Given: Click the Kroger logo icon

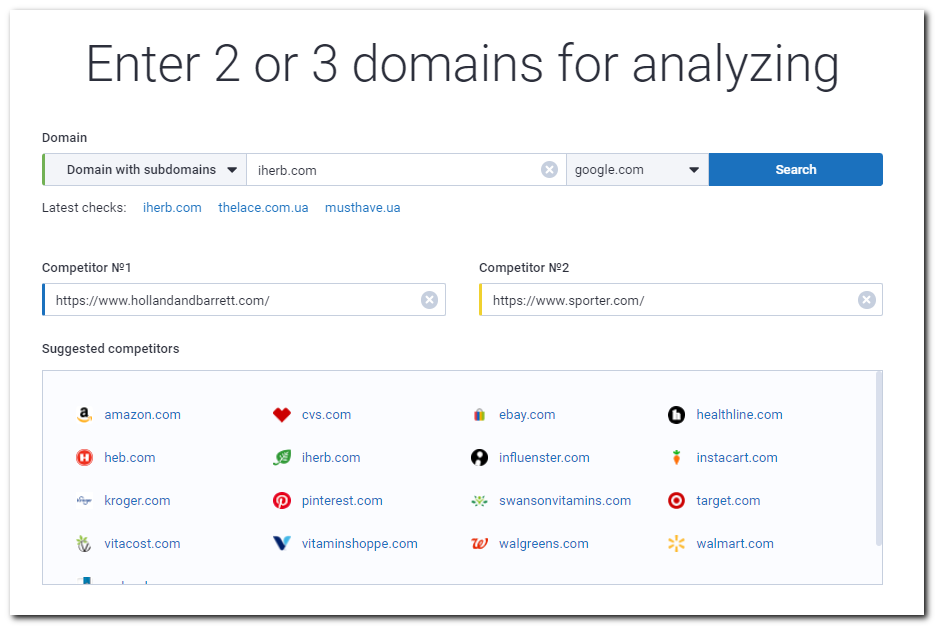Looking at the screenshot, I should pyautogui.click(x=84, y=500).
